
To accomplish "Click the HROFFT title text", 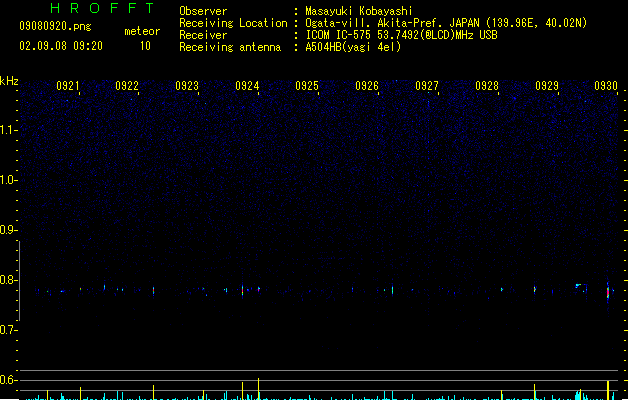I will (x=103, y=8).
